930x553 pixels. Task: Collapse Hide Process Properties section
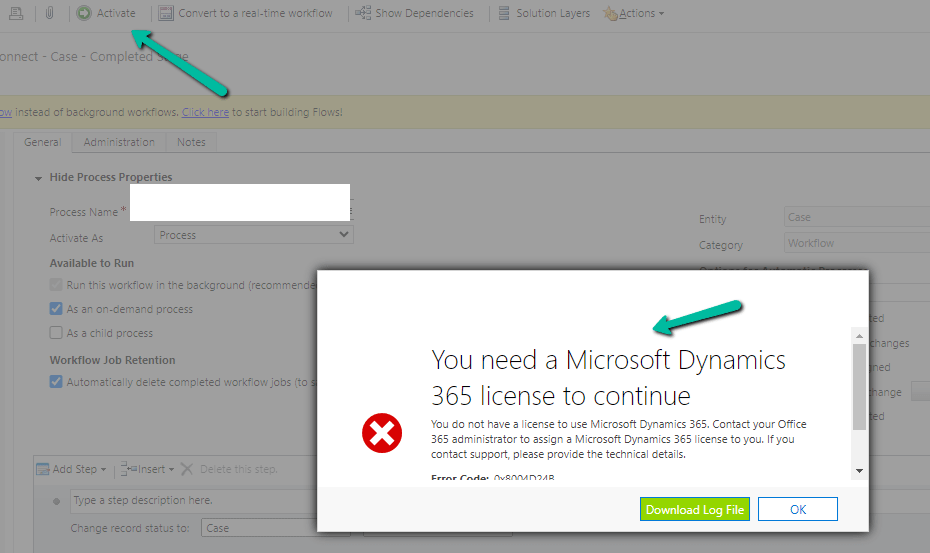point(39,178)
